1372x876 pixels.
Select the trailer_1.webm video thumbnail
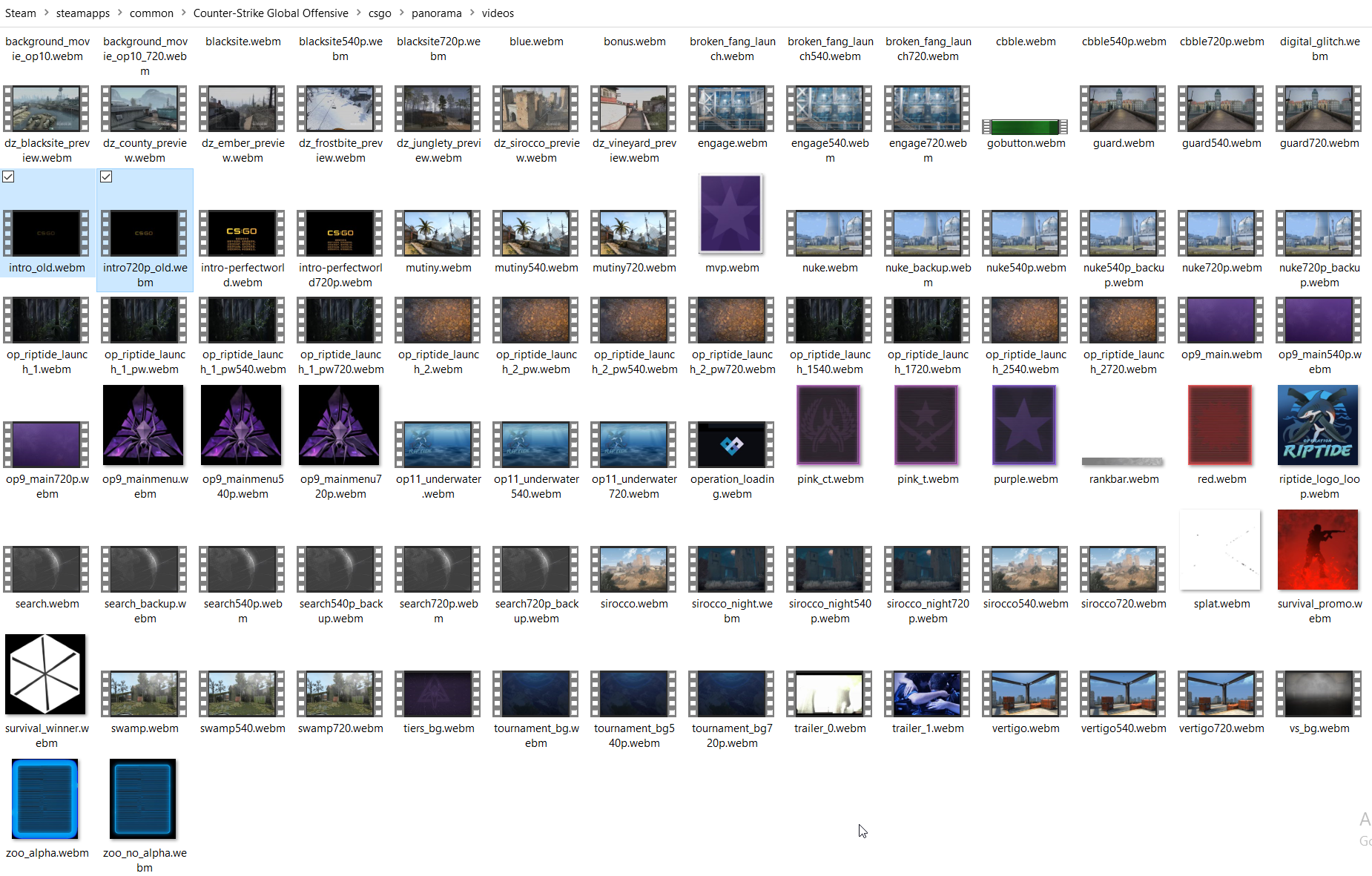(x=927, y=694)
